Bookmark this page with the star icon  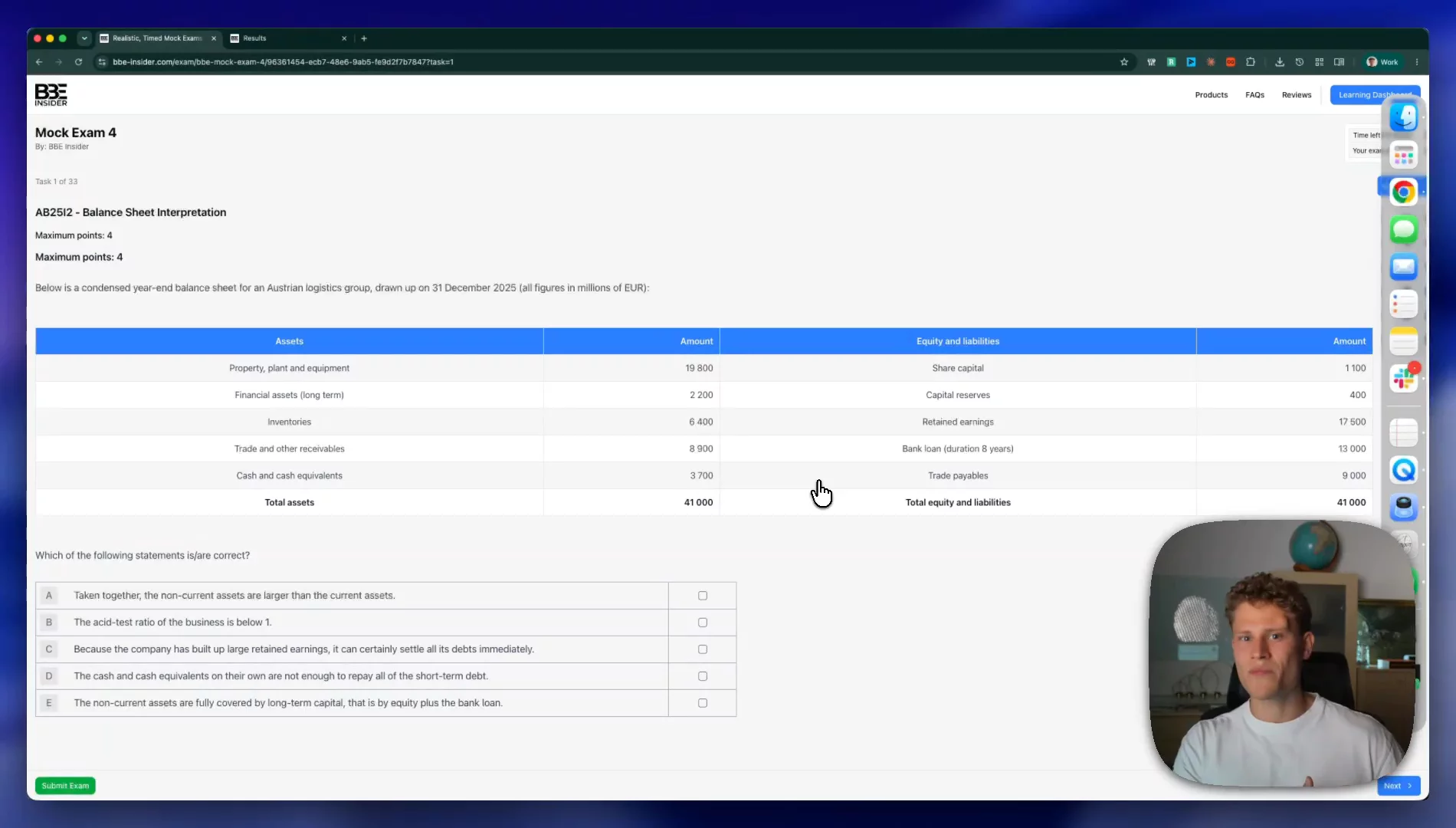pyautogui.click(x=1124, y=62)
